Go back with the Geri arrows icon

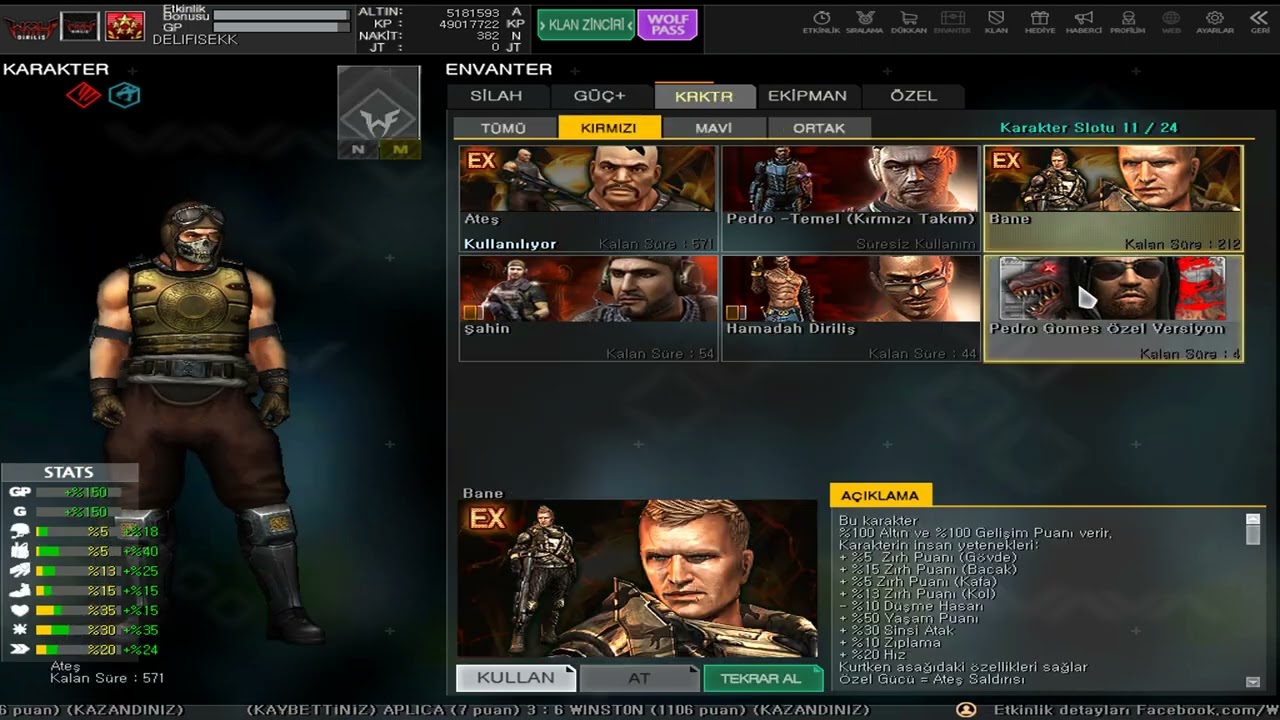(x=1260, y=22)
